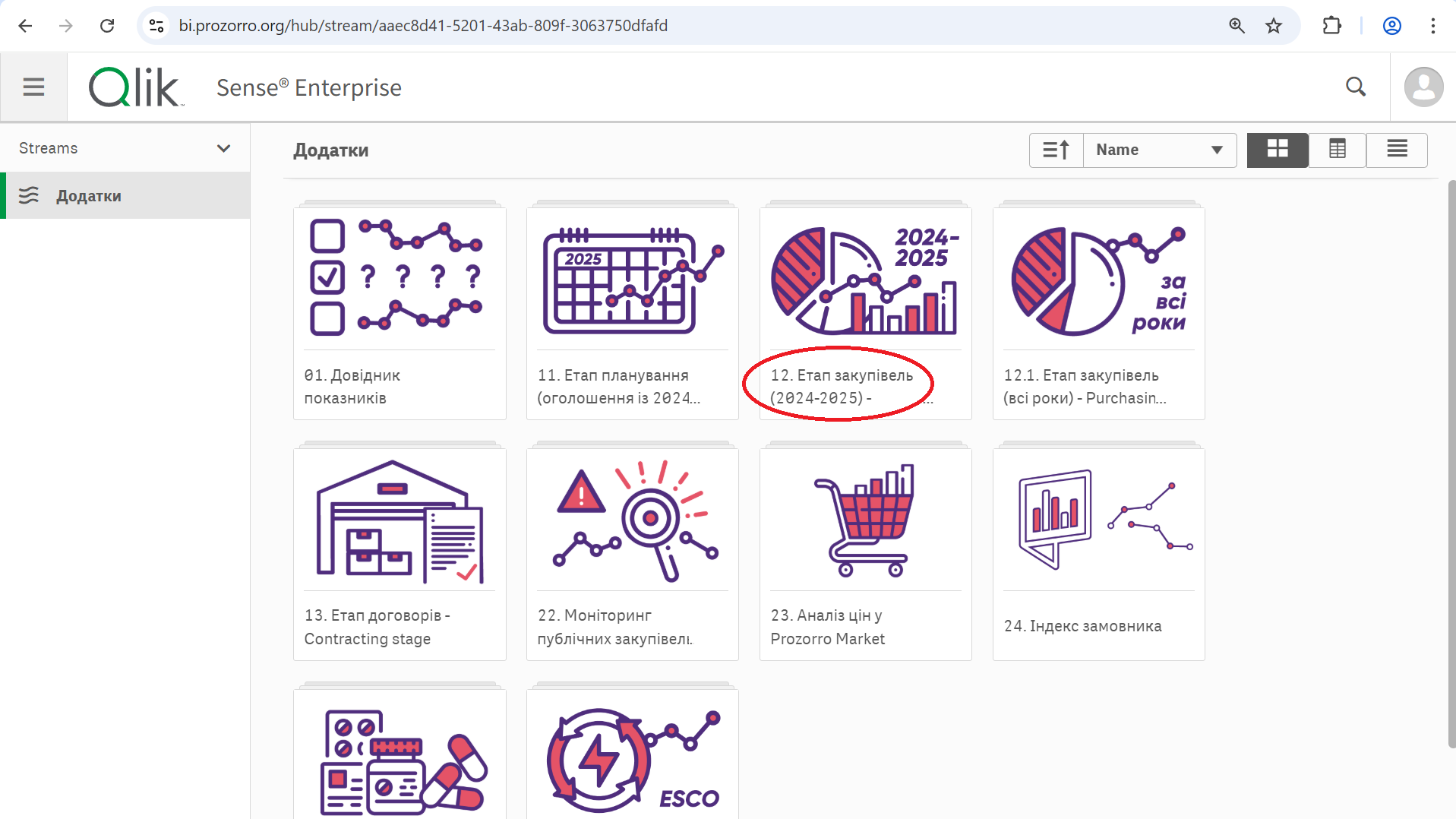
Task: Open 22. Моніторинг публічних закупівель app
Action: pos(632,552)
